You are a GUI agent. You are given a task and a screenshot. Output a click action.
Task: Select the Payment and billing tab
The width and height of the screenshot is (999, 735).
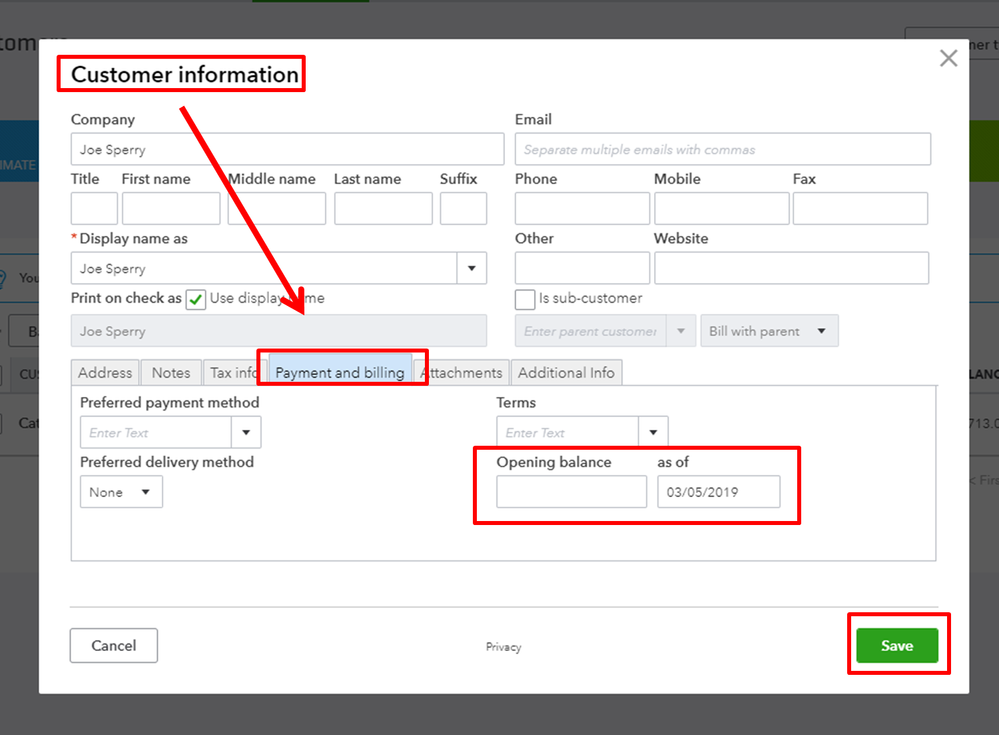pyautogui.click(x=340, y=373)
